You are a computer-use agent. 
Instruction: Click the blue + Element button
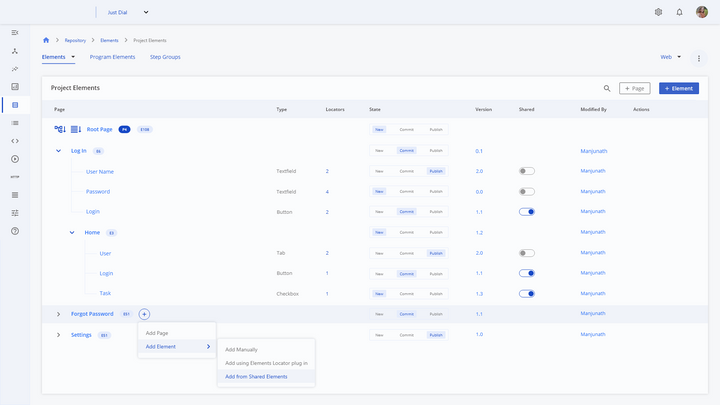(x=679, y=89)
